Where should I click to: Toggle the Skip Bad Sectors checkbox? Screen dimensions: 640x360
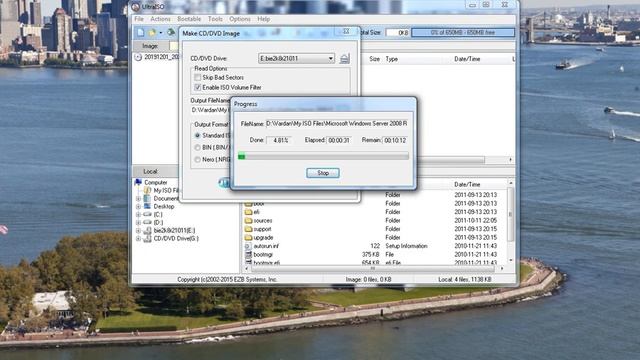pyautogui.click(x=198, y=77)
